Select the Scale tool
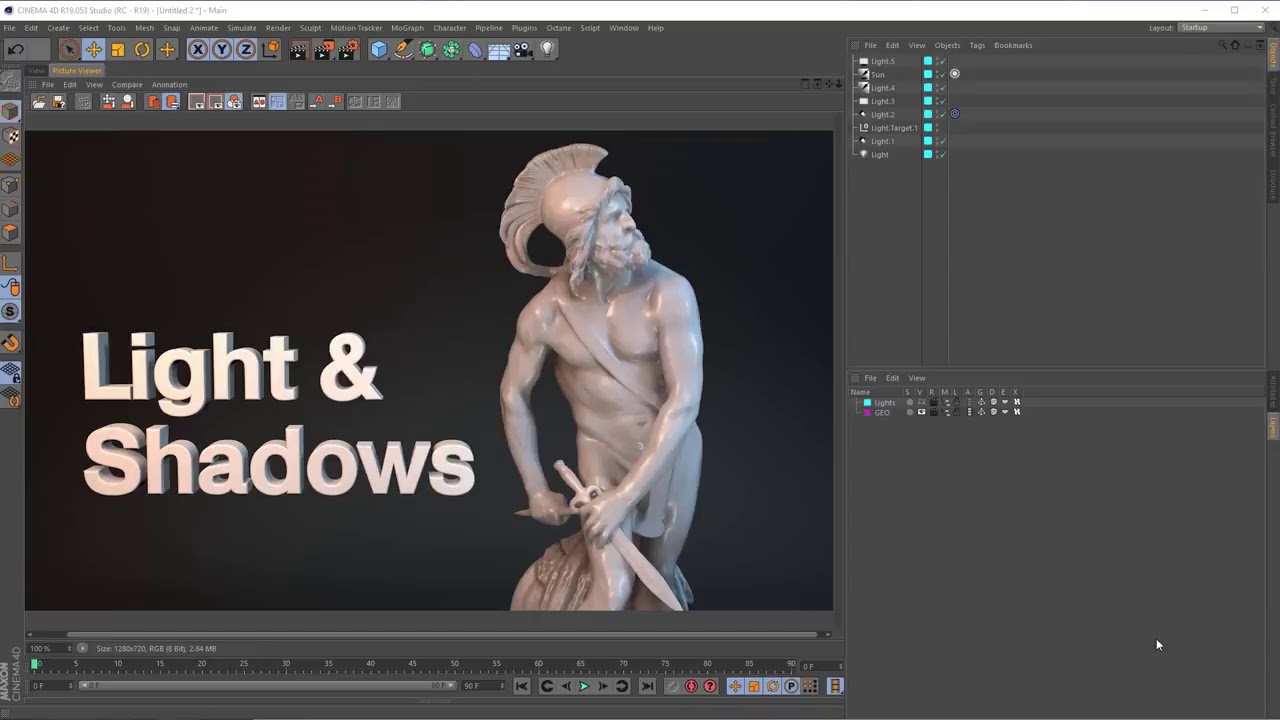Screen dimensions: 1280x720 point(118,49)
